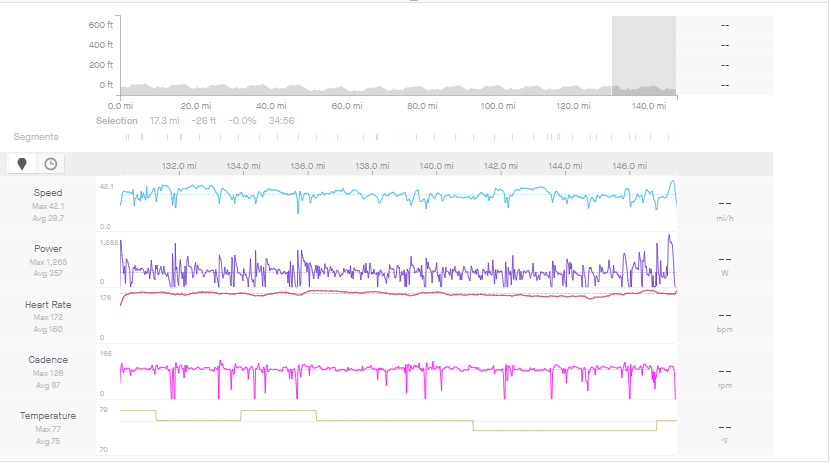
Task: Click the 132.0 mi tick on zoomed axis
Action: pos(179,166)
